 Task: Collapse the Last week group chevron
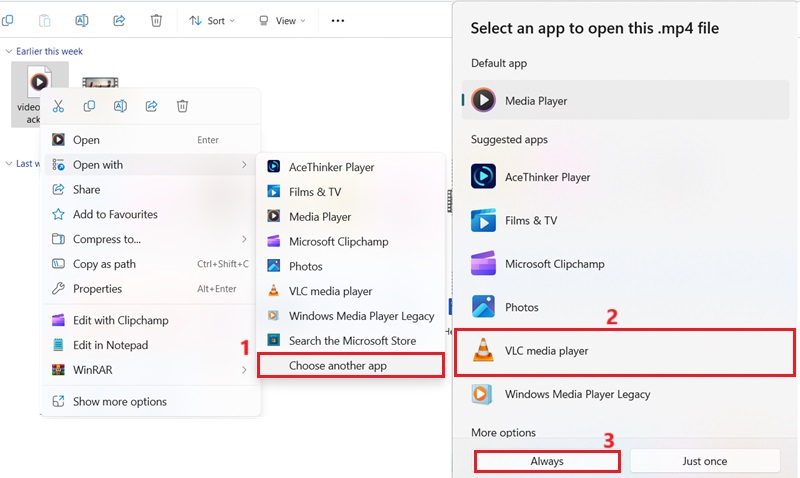(9, 163)
